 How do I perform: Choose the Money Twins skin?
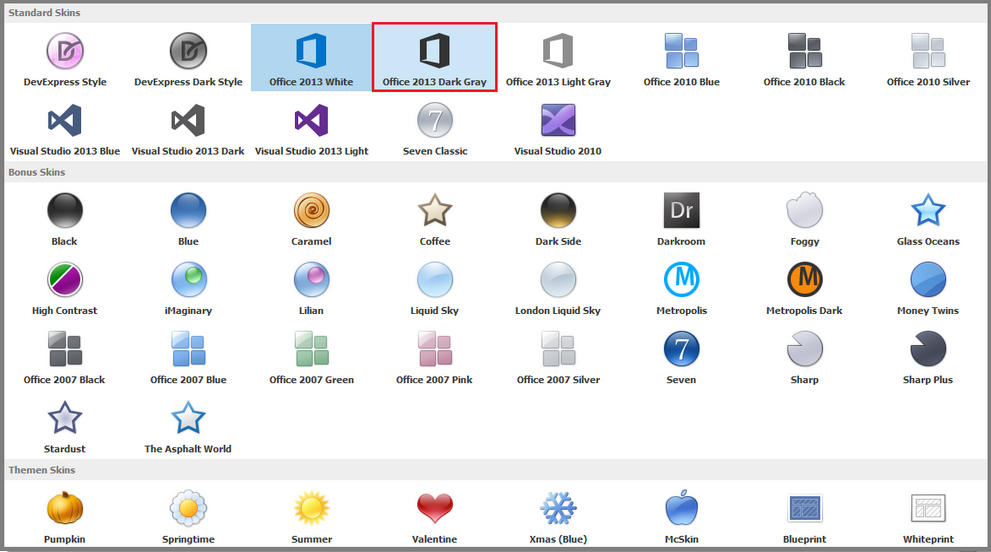click(928, 288)
